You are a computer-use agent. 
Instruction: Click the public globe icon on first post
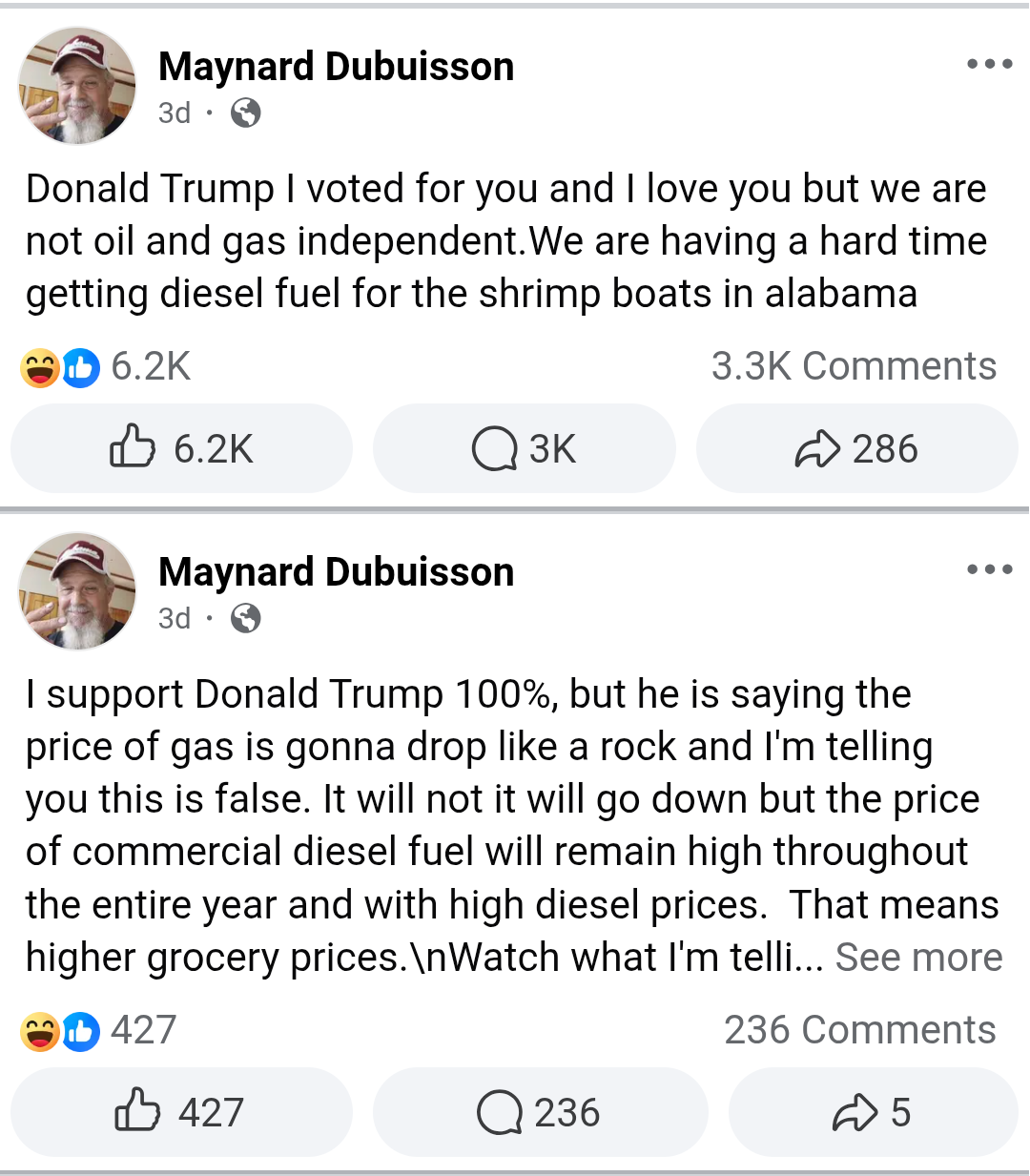coord(246,113)
